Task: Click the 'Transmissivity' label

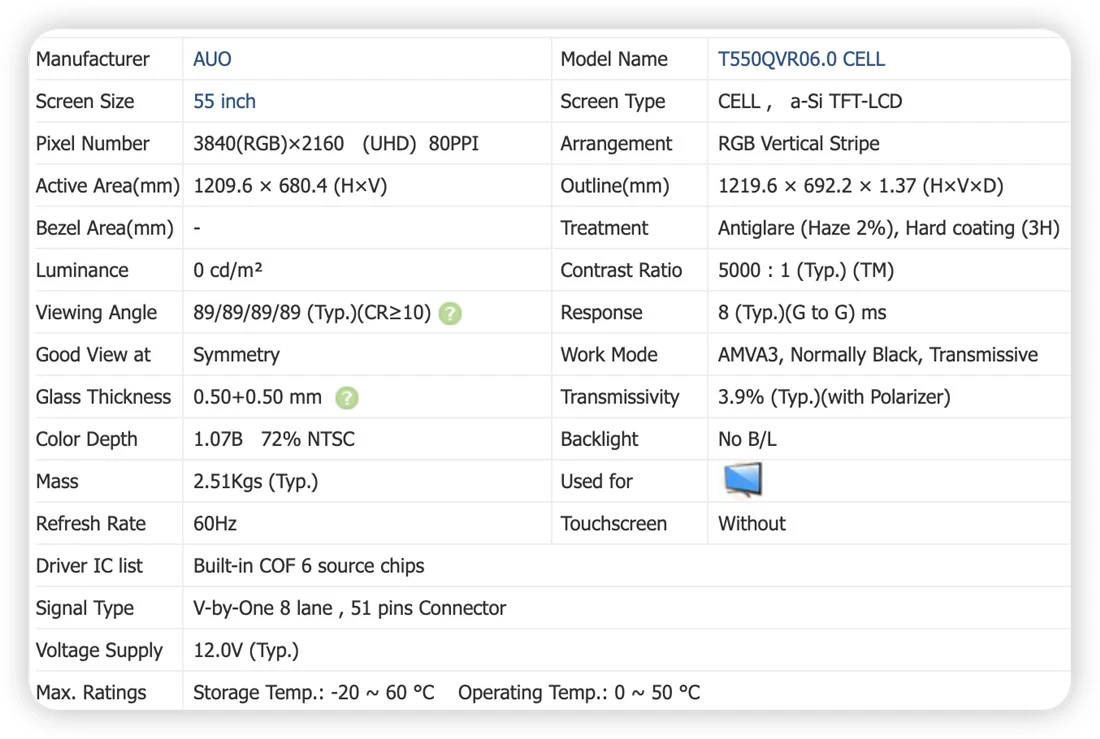Action: point(620,397)
